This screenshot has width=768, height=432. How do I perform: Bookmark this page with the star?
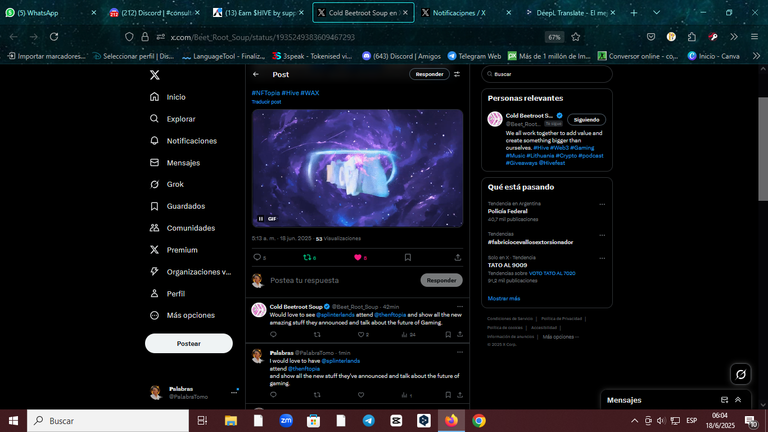576,37
